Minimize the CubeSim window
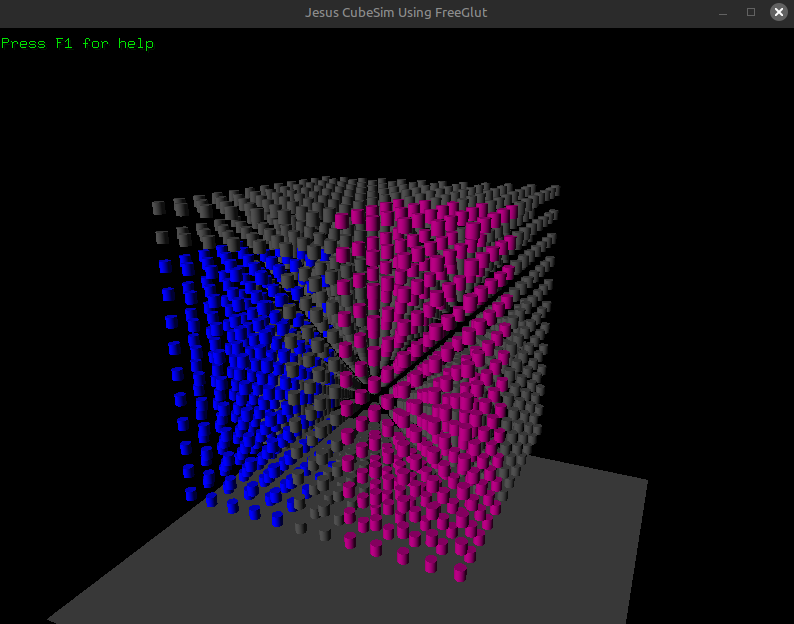Viewport: 794px width, 624px height. [x=724, y=12]
